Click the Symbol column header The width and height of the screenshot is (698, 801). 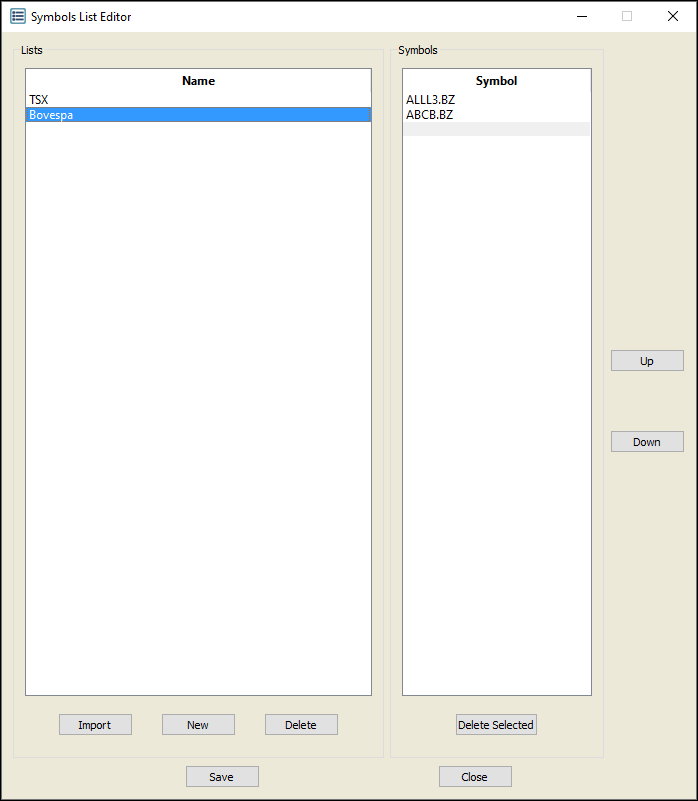point(496,81)
